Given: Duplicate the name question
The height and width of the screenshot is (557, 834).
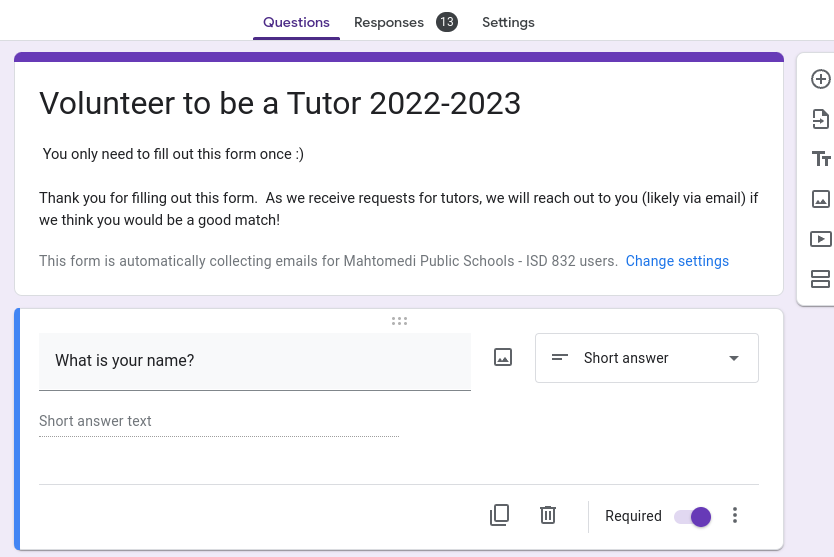Looking at the screenshot, I should tap(500, 515).
